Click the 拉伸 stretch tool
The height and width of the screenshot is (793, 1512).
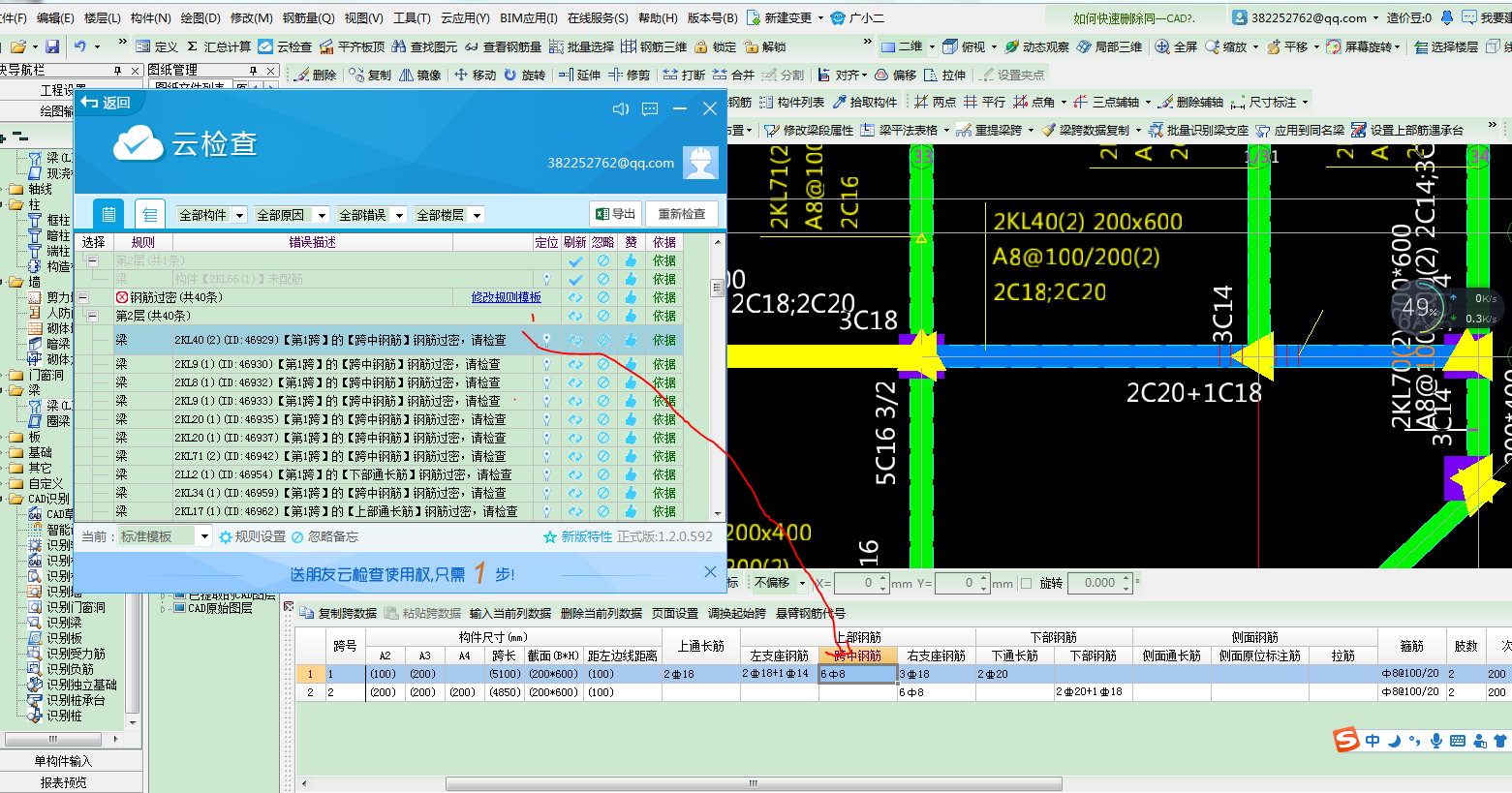click(944, 75)
